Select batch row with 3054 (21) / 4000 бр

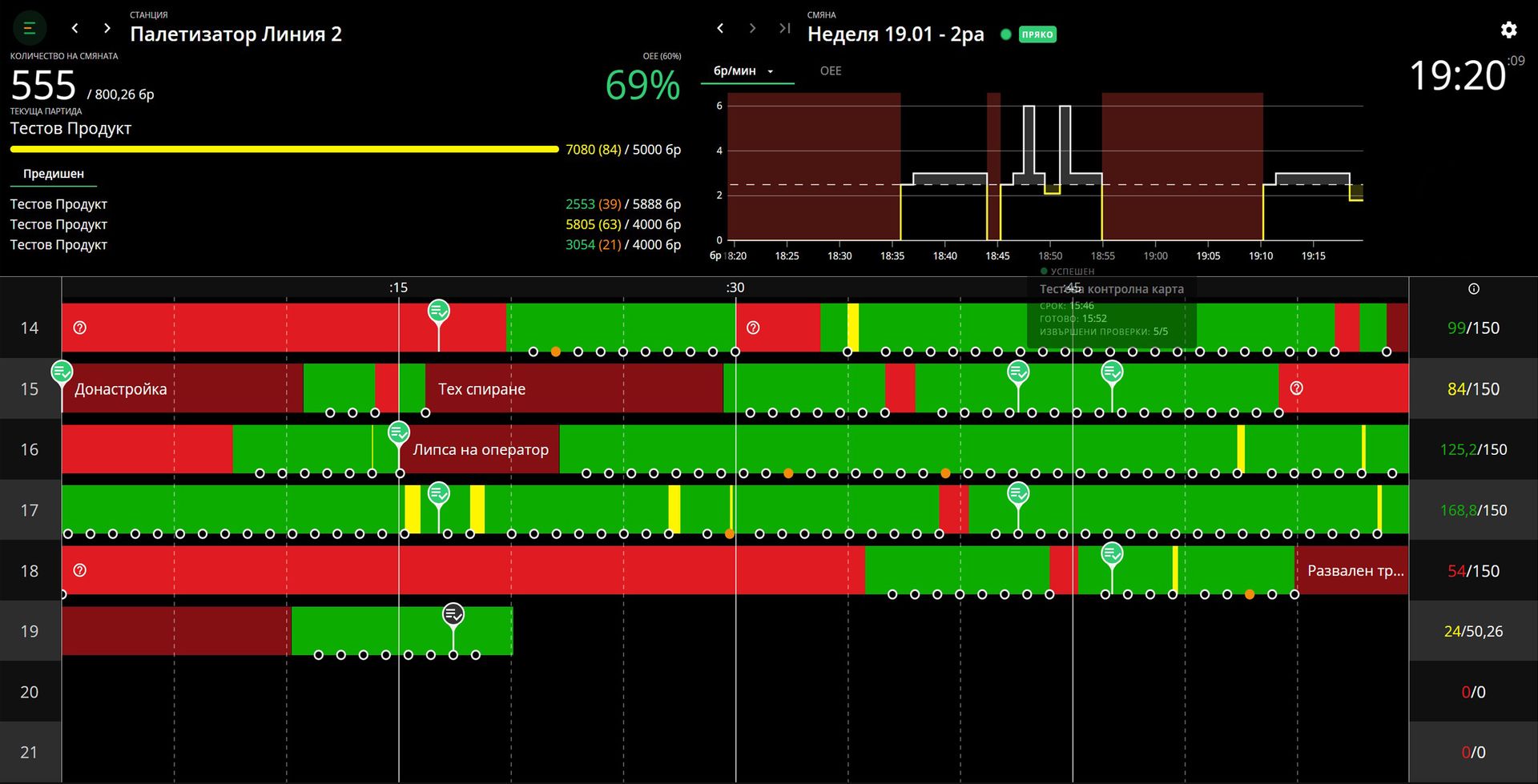[345, 244]
